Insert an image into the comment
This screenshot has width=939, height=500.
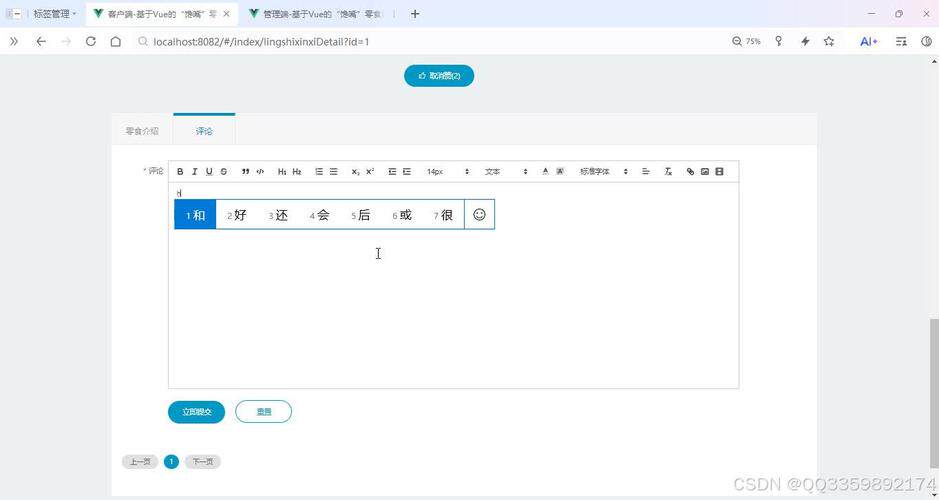[x=705, y=172]
